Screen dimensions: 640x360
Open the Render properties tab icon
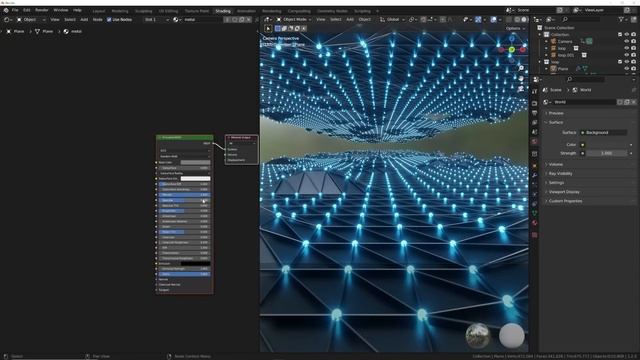point(534,104)
